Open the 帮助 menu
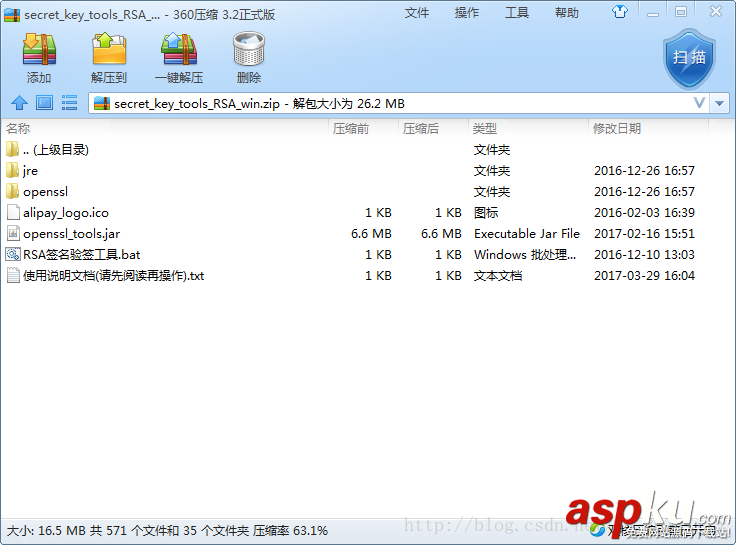 click(567, 13)
